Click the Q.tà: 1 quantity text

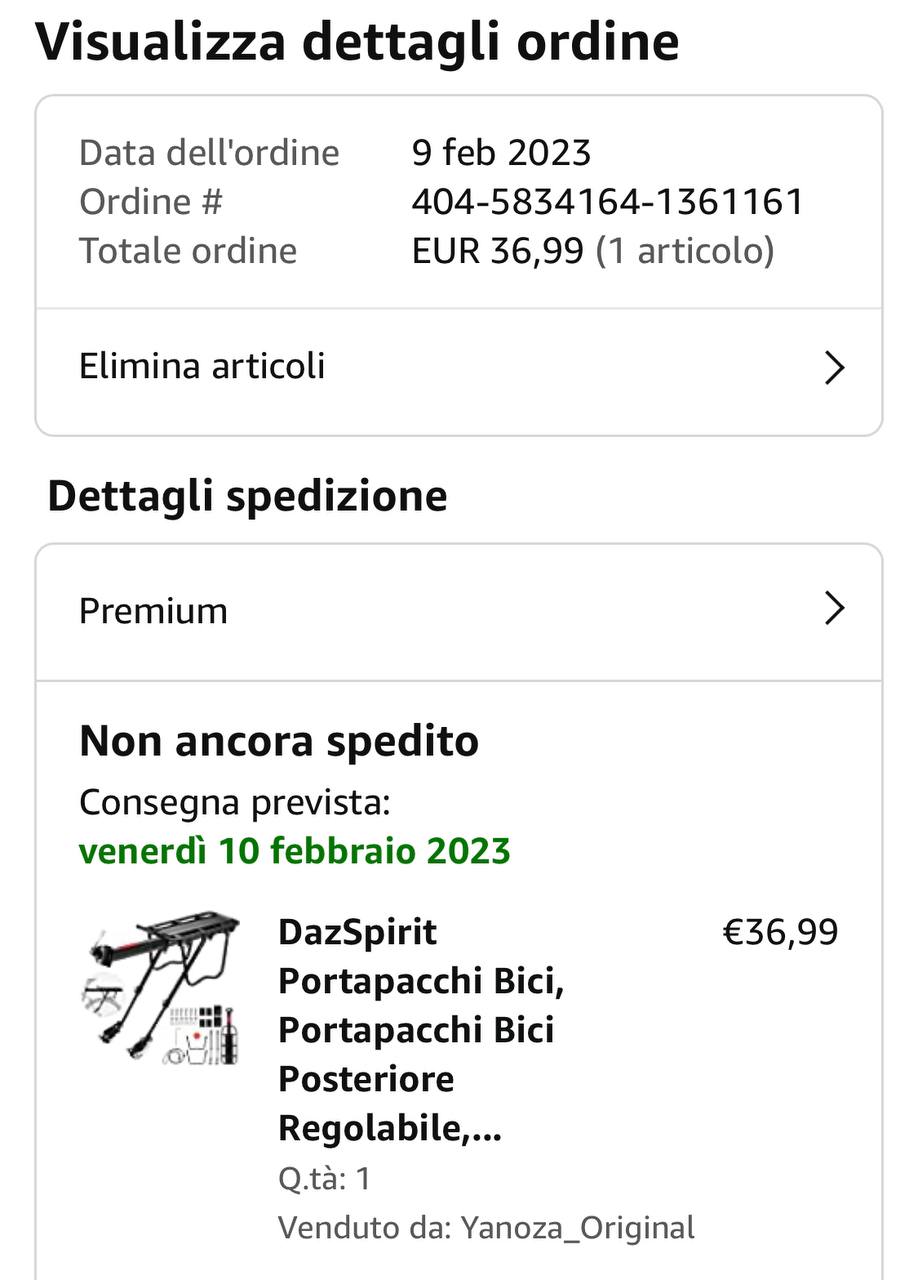point(324,1178)
